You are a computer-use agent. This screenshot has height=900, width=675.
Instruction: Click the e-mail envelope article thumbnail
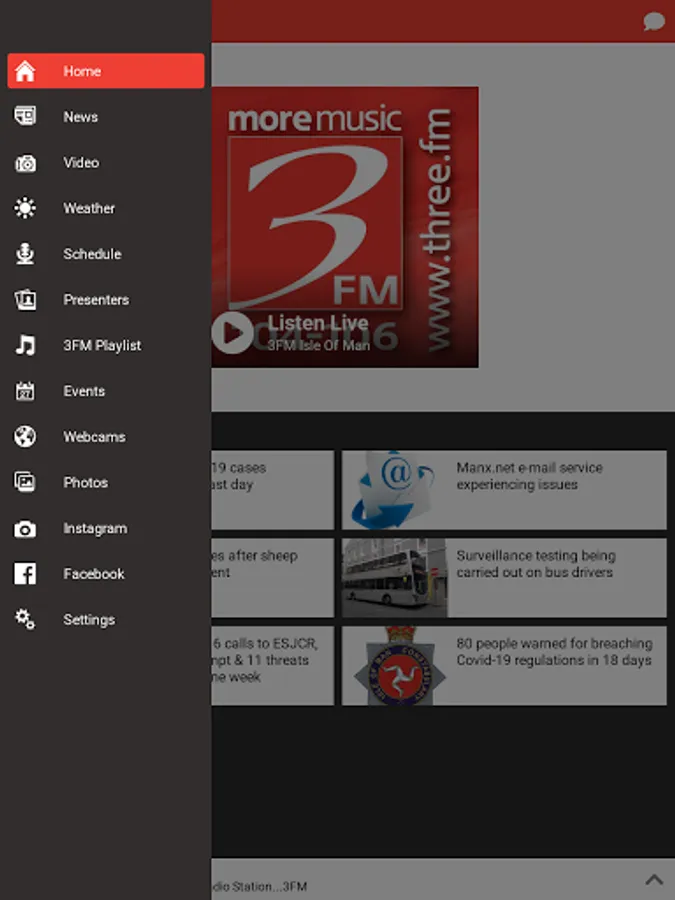tap(394, 490)
